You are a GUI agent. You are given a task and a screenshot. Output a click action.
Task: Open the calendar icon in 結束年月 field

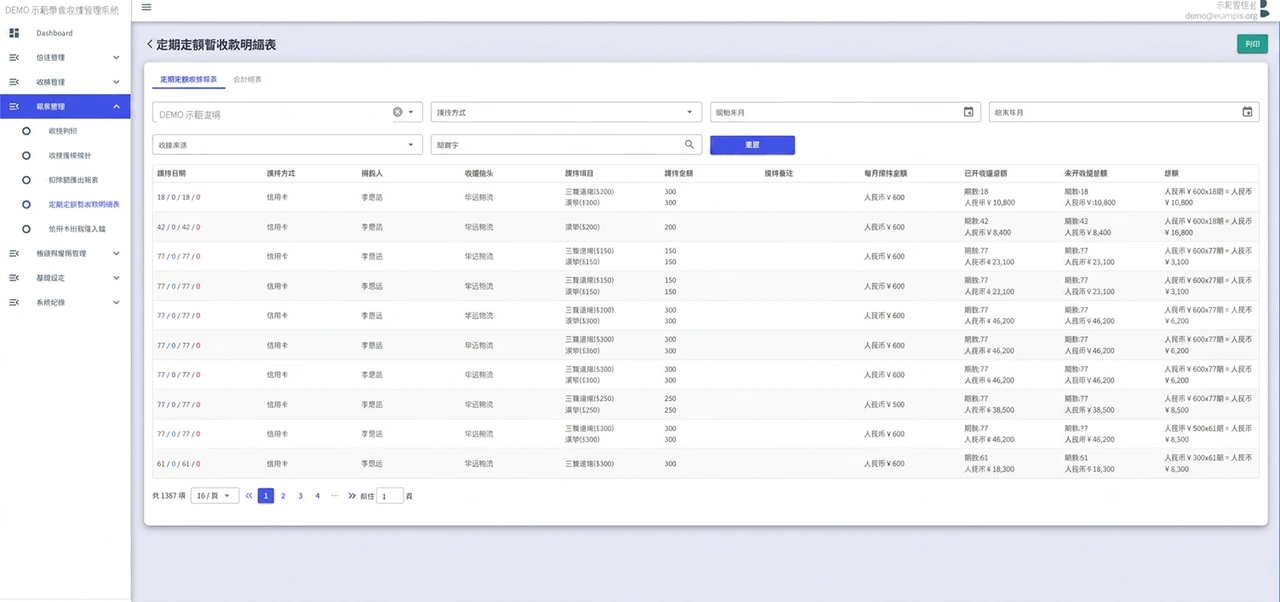[1247, 112]
